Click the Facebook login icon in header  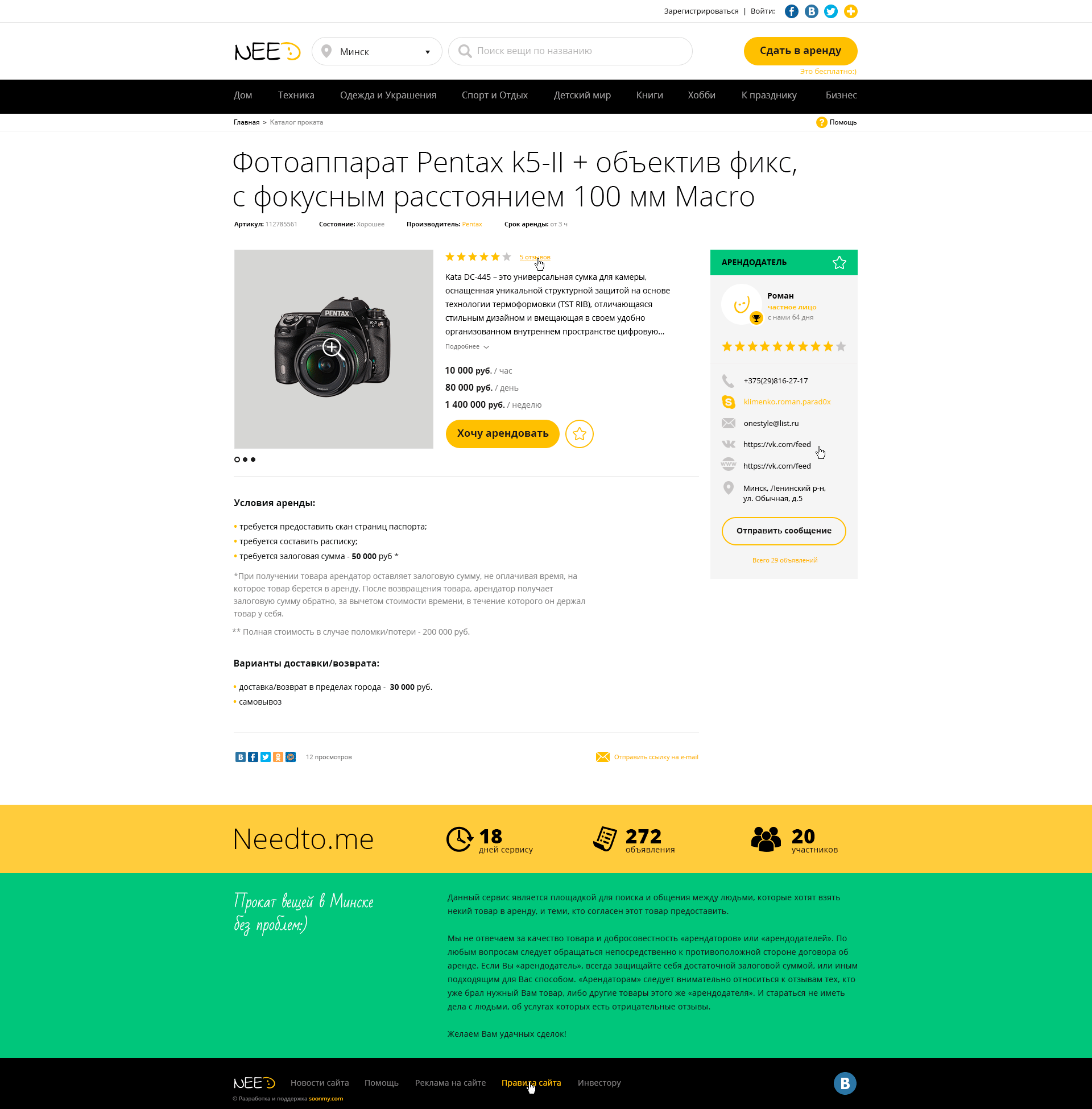[791, 11]
